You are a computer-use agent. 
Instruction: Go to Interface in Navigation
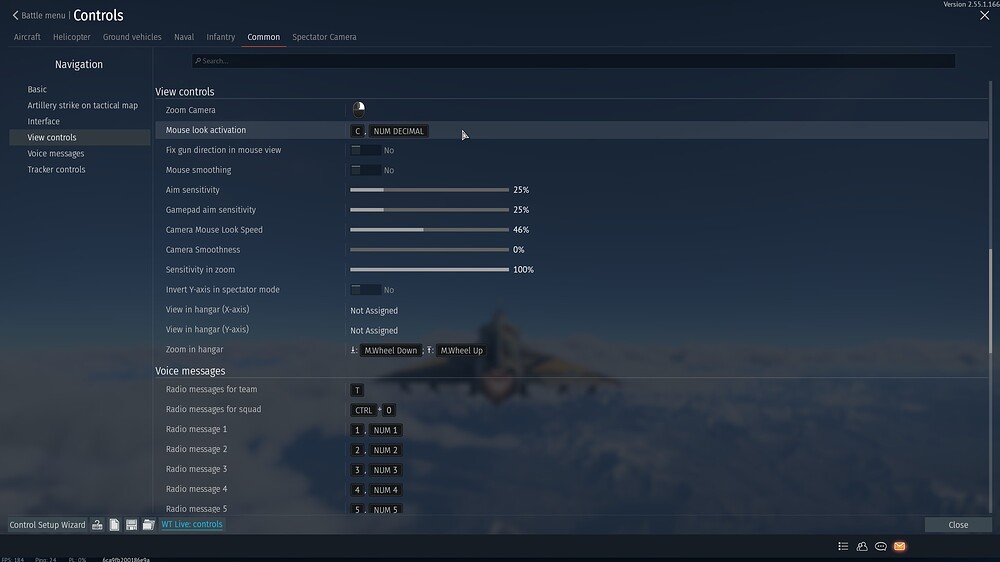[x=43, y=121]
